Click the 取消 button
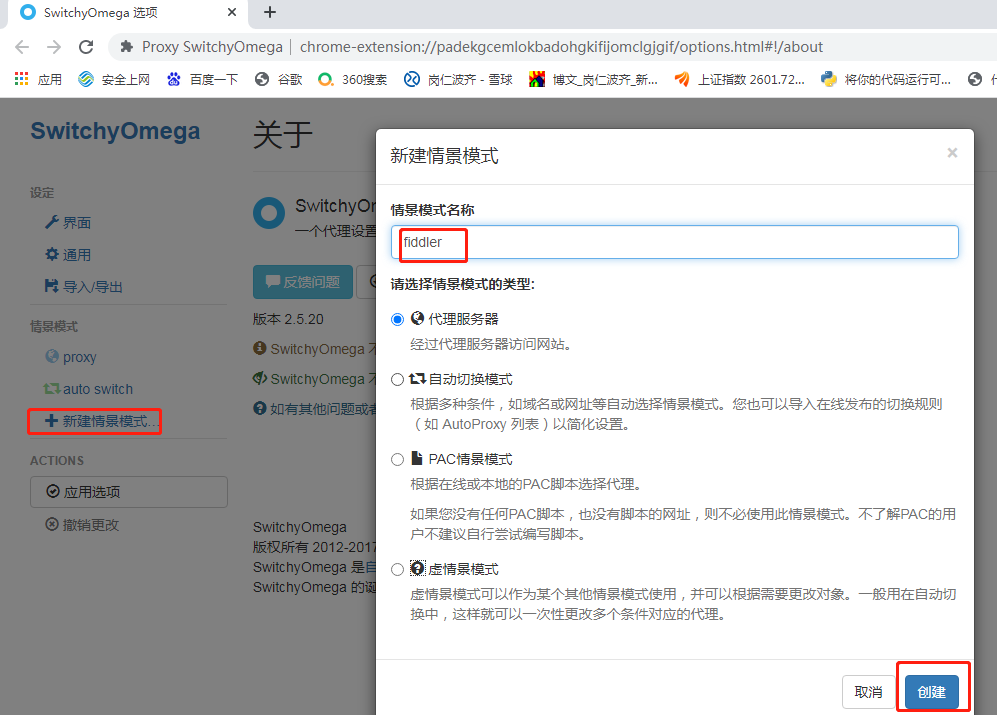 click(x=867, y=691)
